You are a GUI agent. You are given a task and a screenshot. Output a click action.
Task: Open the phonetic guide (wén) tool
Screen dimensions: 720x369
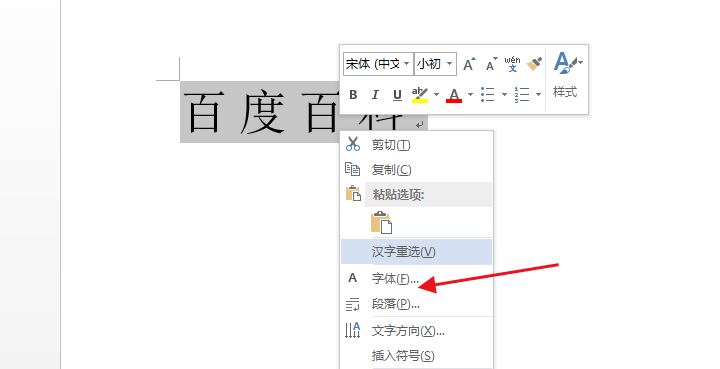pos(512,64)
